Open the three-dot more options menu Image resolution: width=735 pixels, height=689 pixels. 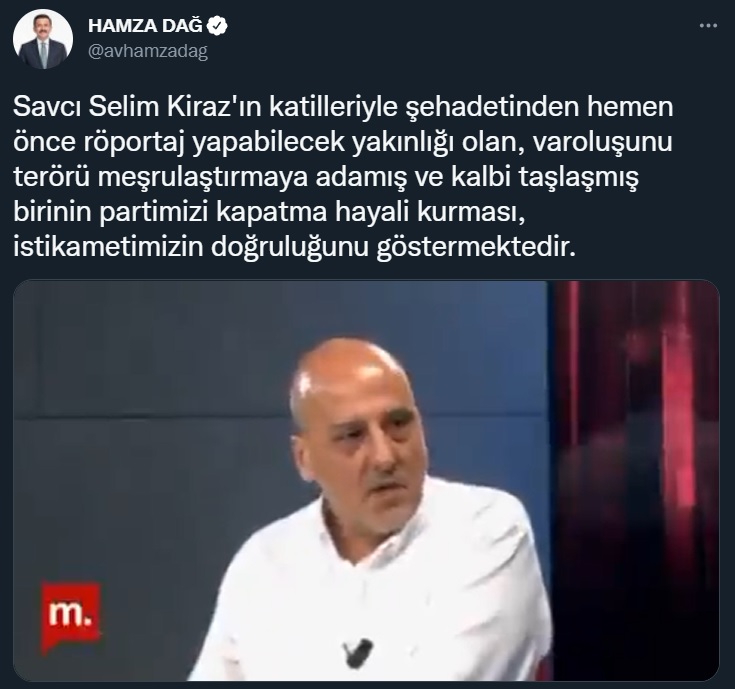point(708,26)
